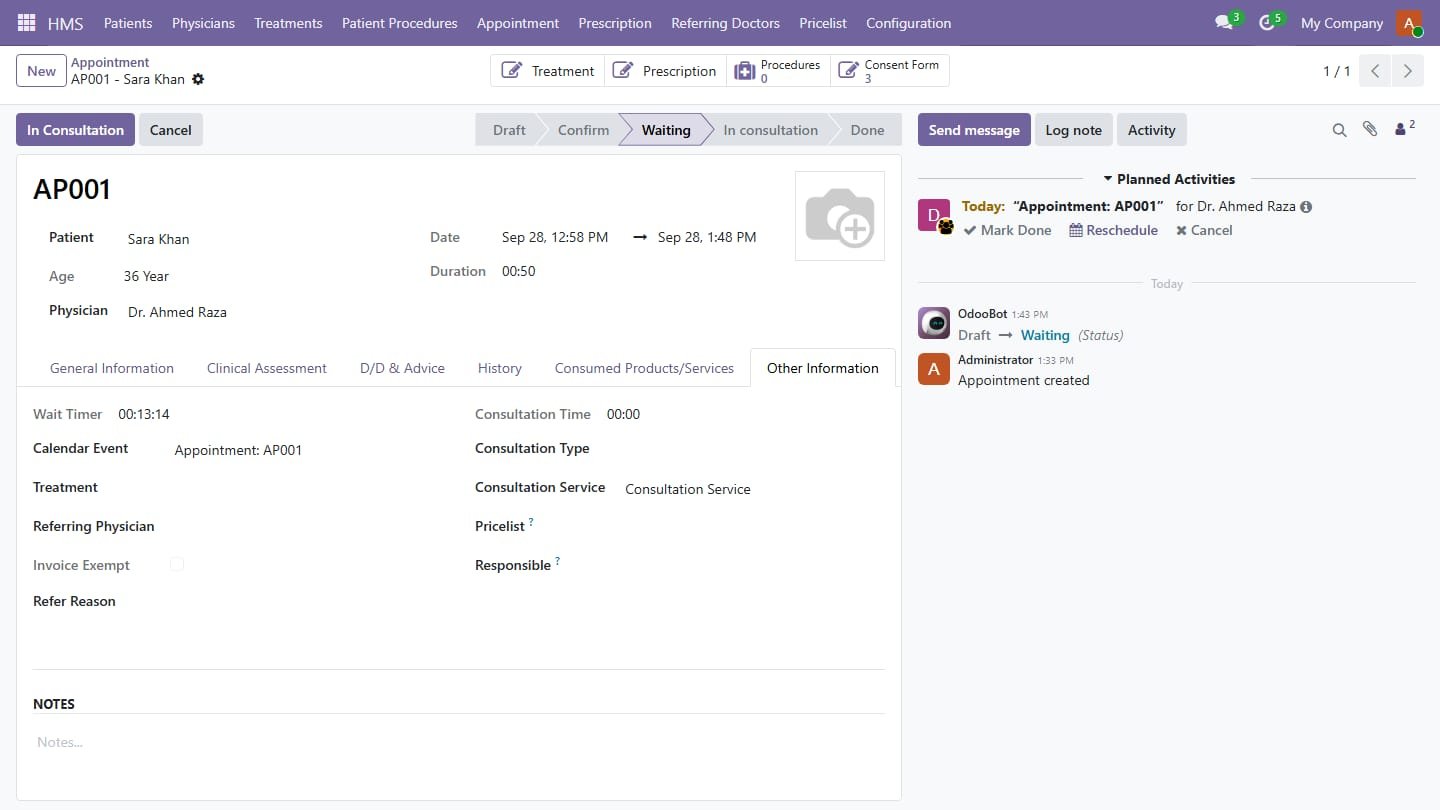
Task: Upload a photo via the camera placeholder
Action: click(840, 216)
